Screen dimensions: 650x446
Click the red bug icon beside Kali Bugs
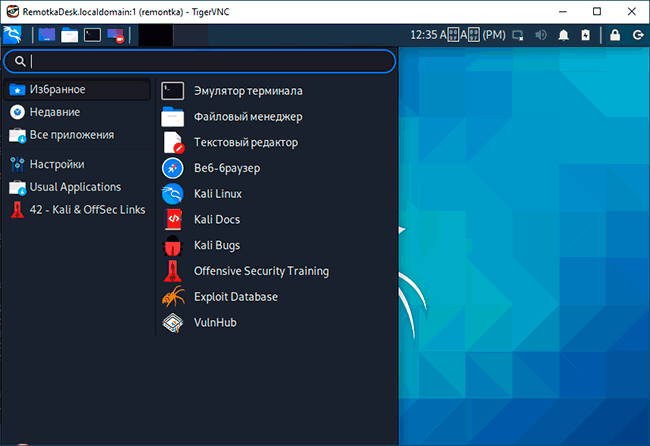(172, 246)
